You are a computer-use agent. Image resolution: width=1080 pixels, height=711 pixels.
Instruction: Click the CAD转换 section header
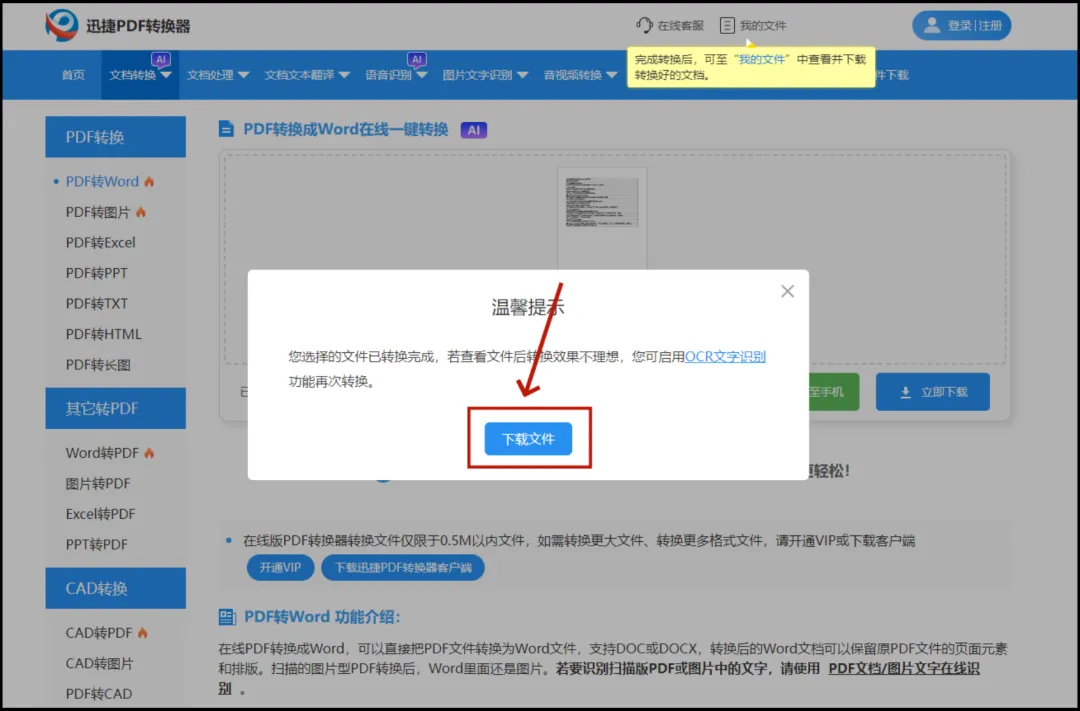(x=116, y=588)
